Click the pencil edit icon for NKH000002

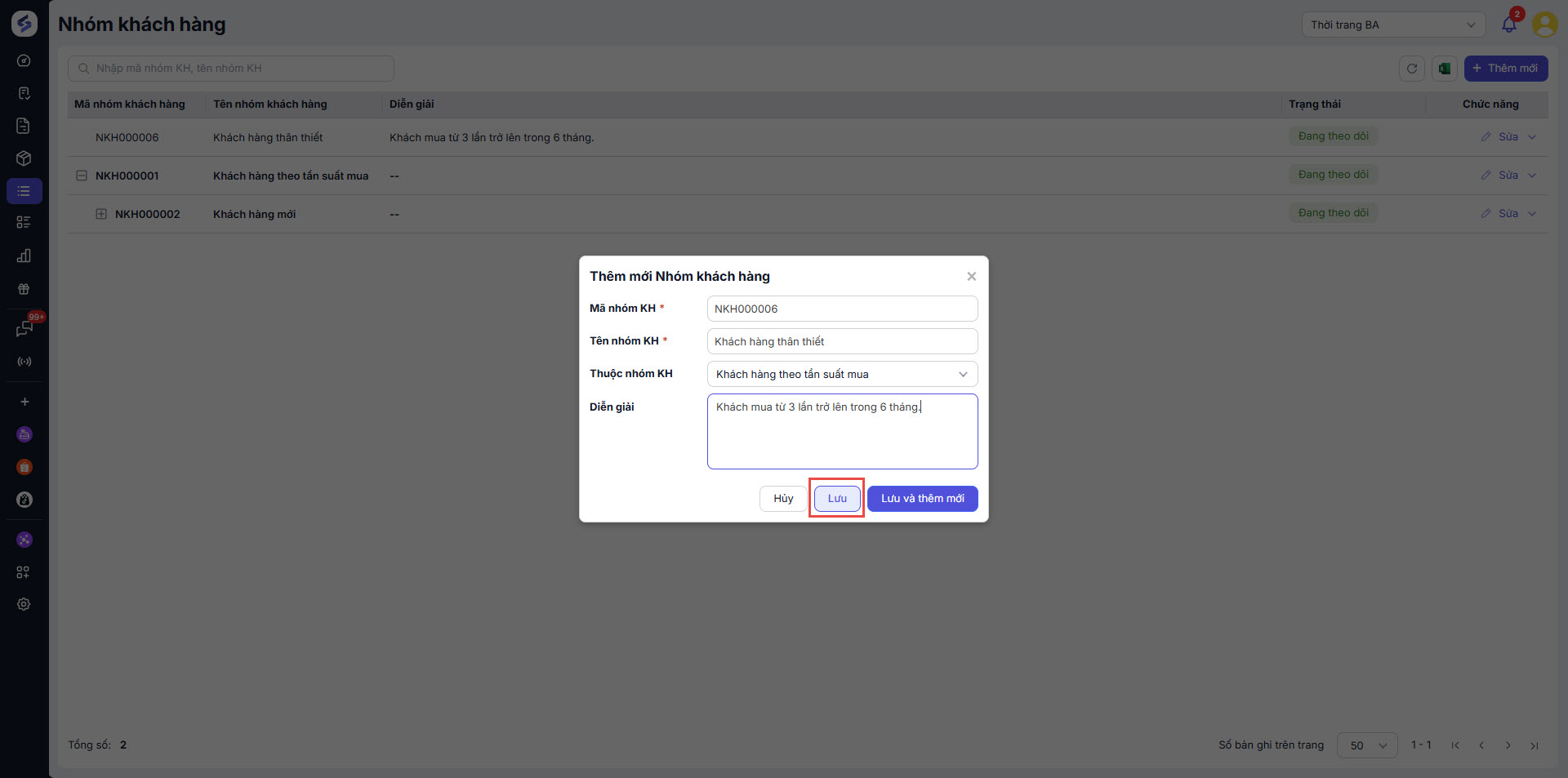coord(1486,214)
